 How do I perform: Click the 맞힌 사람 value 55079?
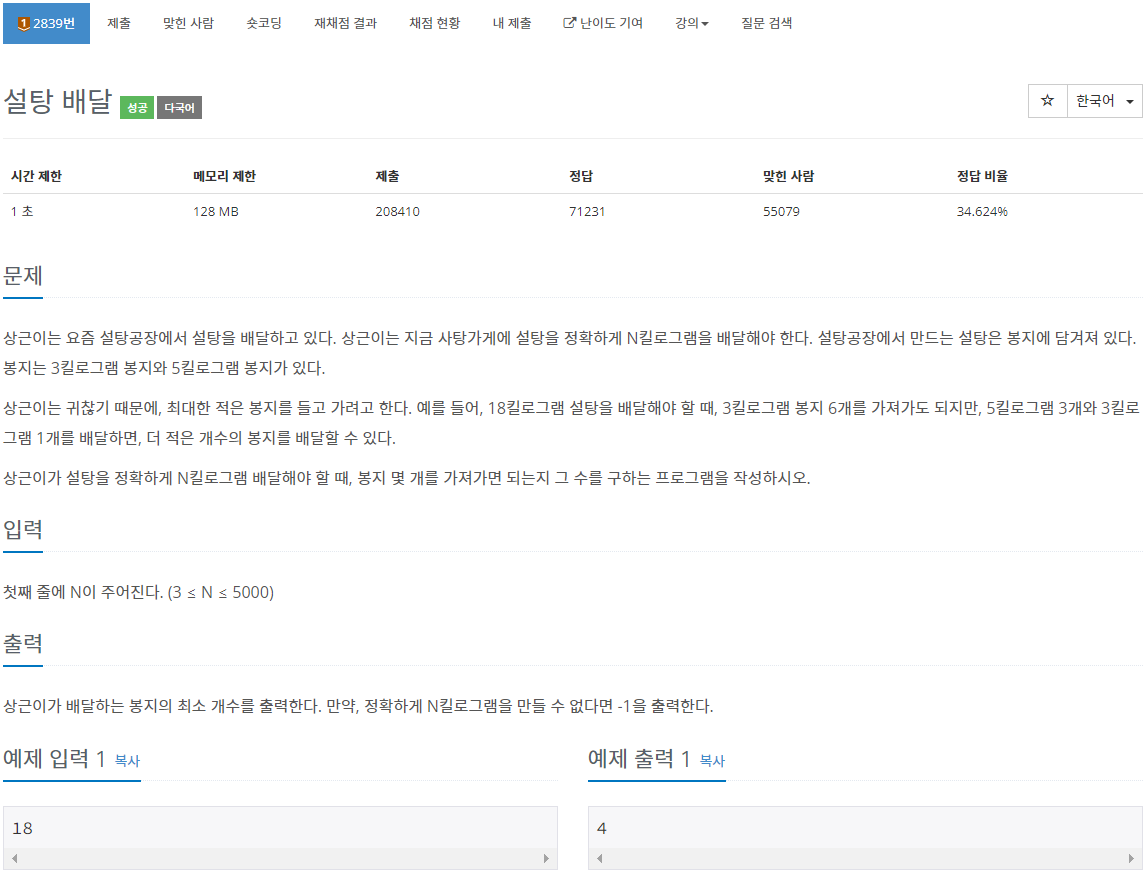pos(781,212)
